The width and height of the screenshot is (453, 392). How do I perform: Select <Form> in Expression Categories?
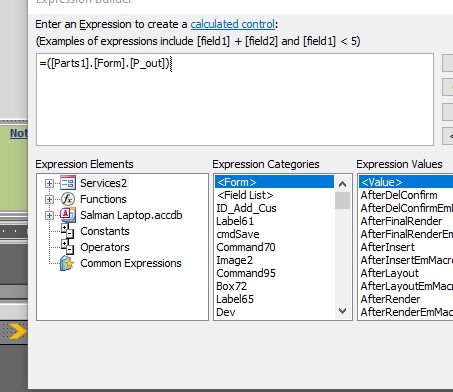[x=274, y=182]
